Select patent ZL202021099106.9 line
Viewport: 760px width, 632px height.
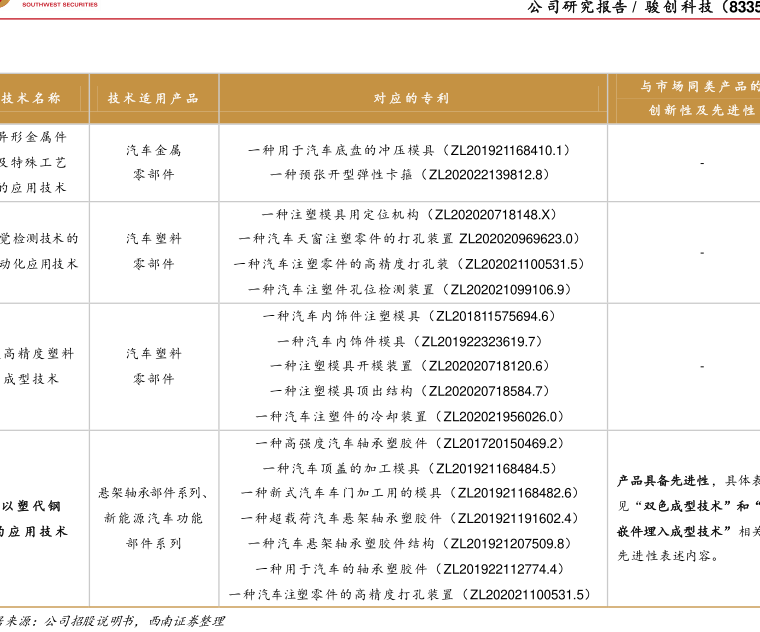410,289
